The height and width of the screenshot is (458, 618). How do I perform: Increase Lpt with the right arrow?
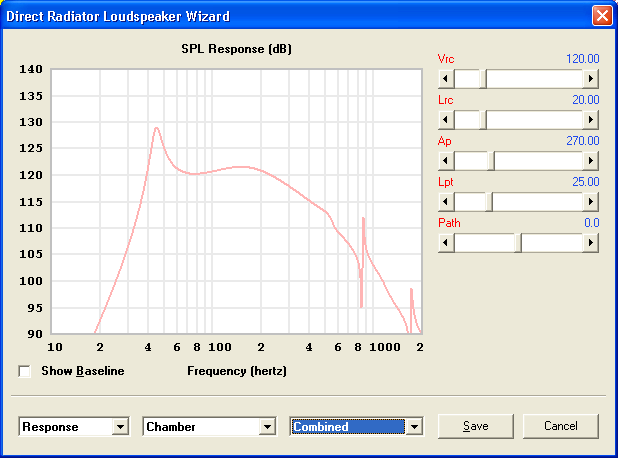[590, 202]
